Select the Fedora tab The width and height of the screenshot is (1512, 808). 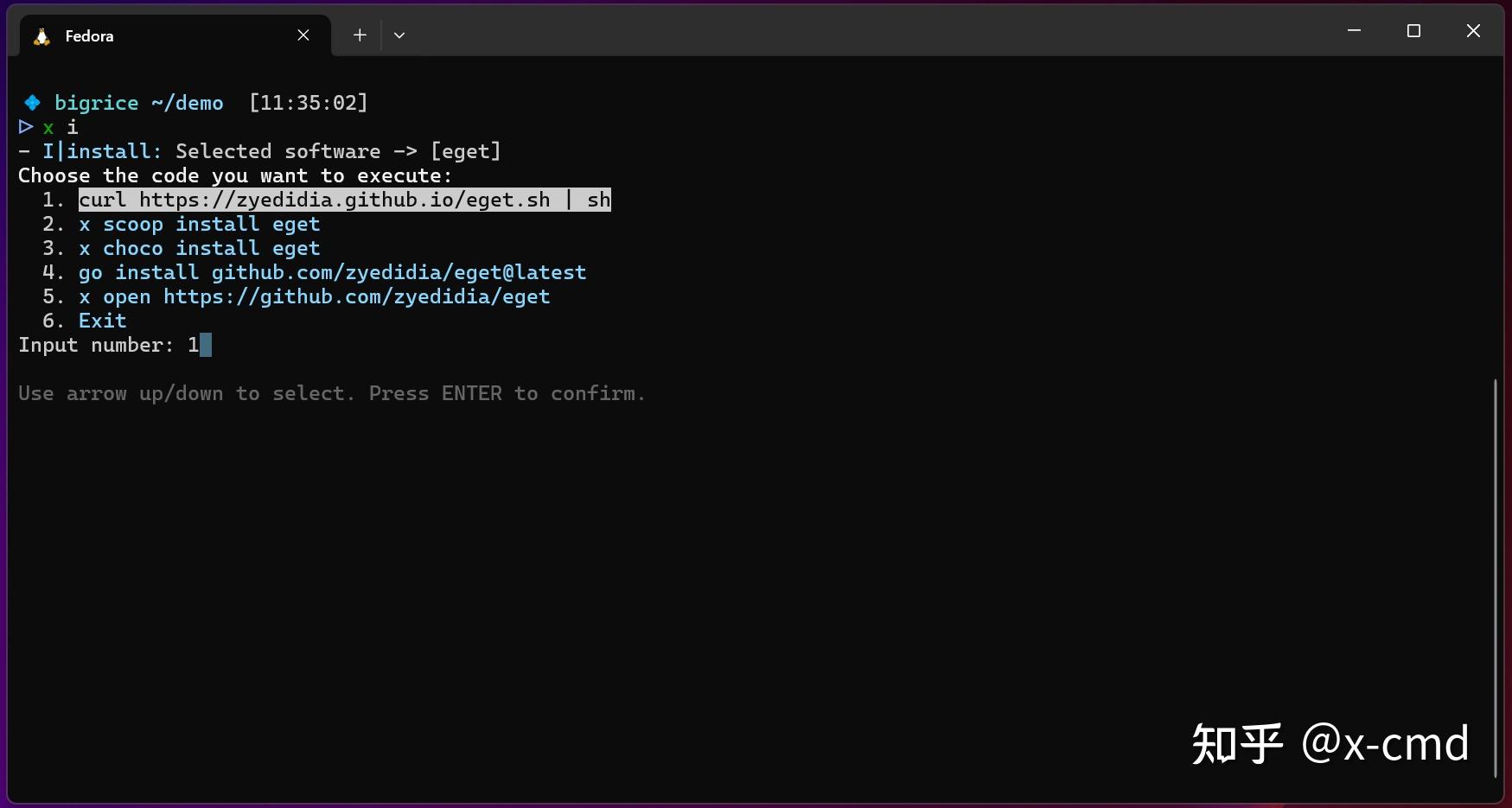[x=175, y=35]
